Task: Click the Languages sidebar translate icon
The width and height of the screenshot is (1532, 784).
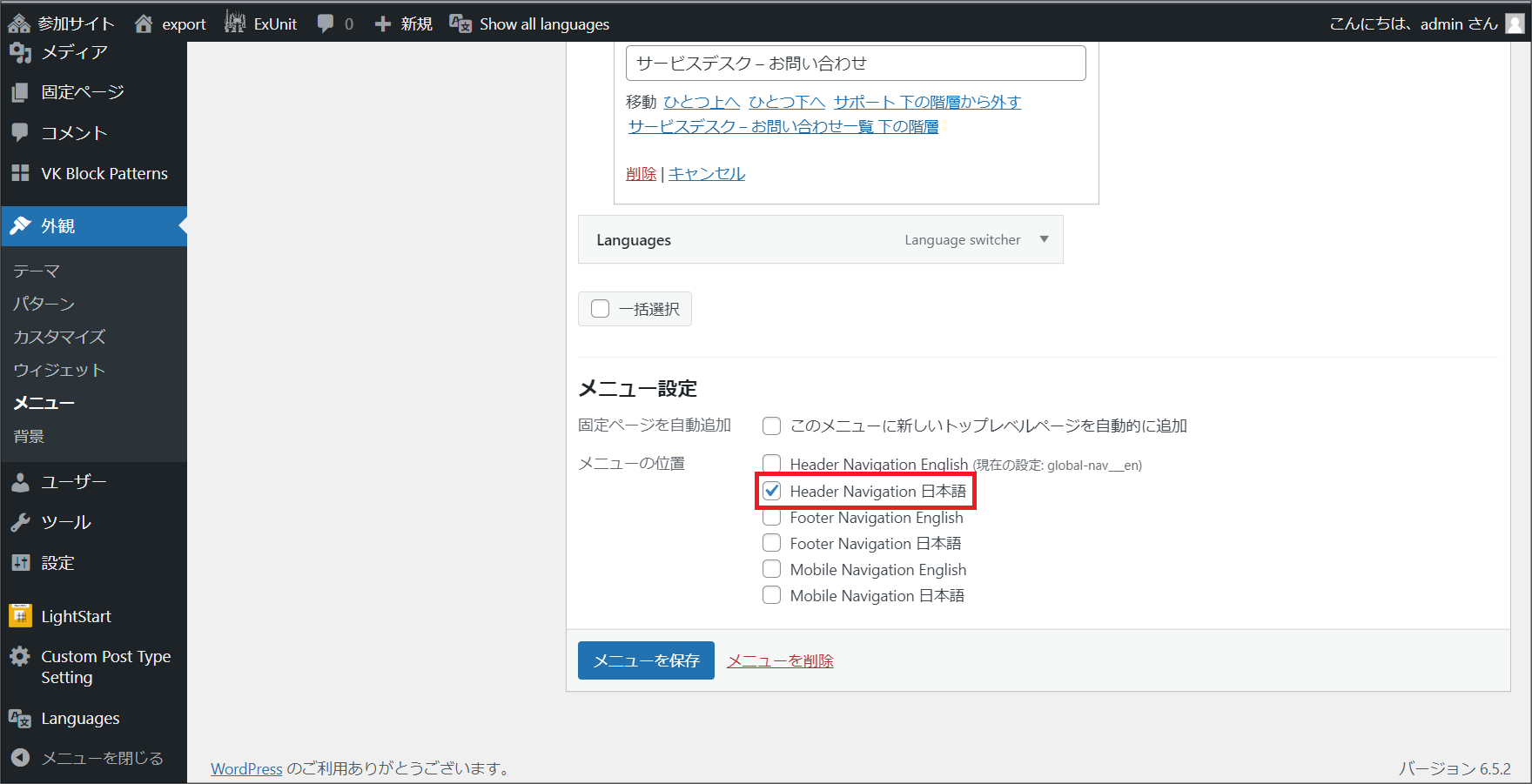Action: tap(20, 718)
